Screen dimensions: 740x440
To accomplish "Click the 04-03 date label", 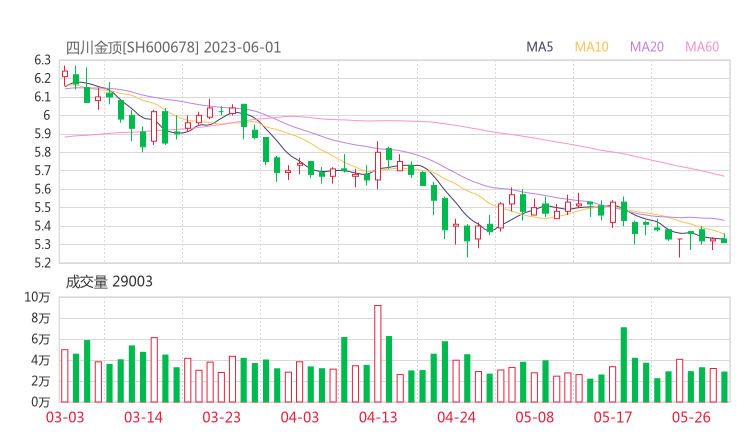I will 300,417.
